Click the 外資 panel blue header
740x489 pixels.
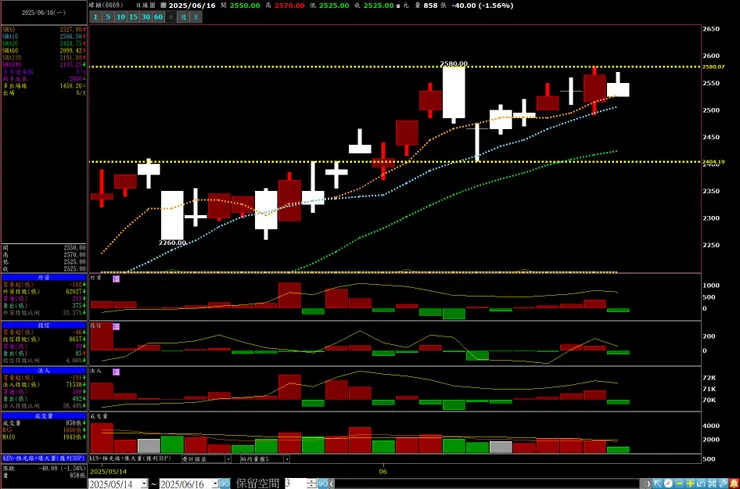point(44,278)
